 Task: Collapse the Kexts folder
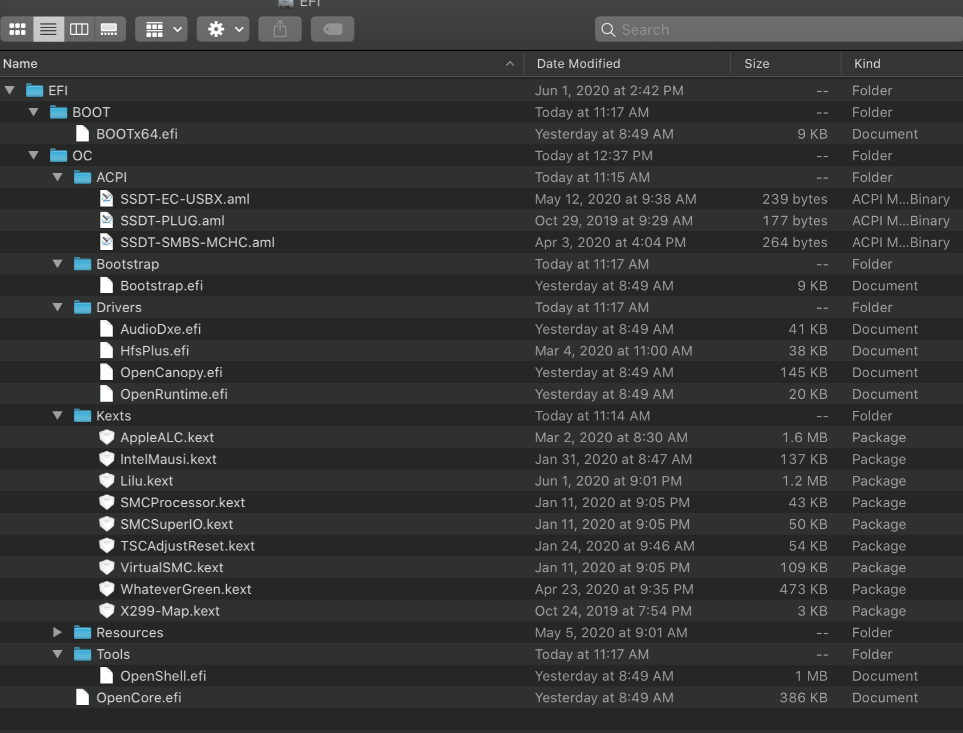(x=58, y=416)
